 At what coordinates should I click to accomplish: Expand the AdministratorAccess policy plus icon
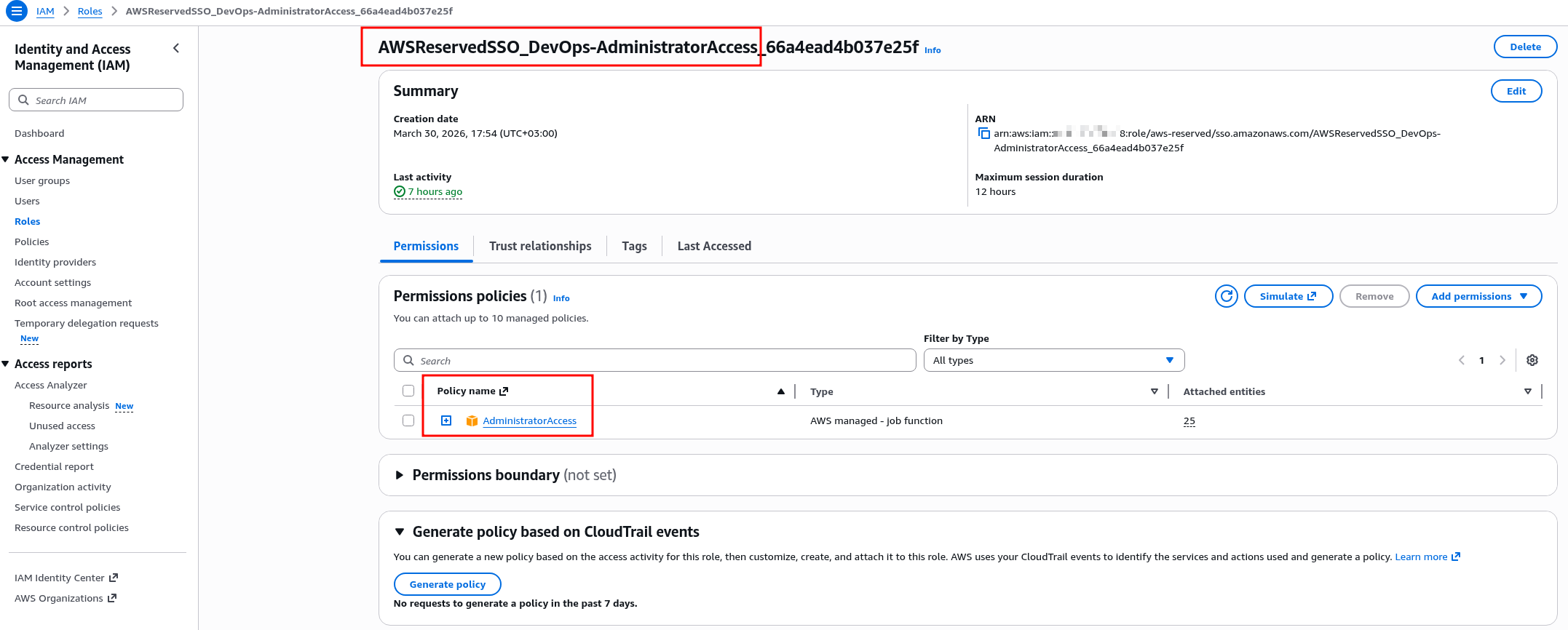(446, 420)
